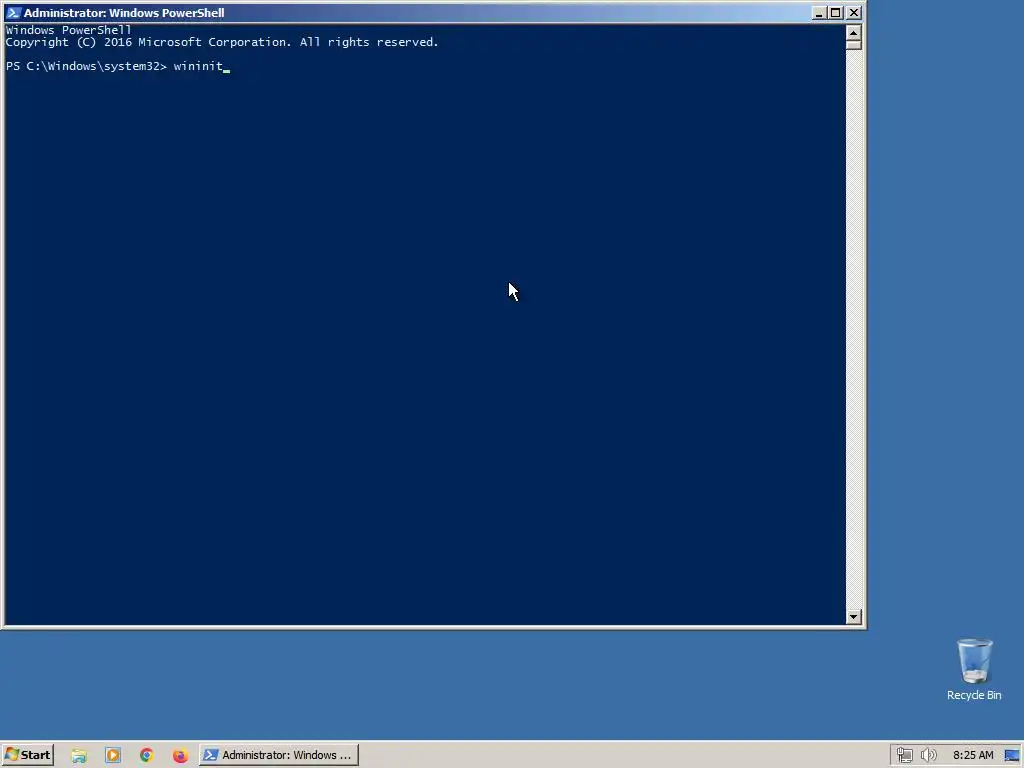This screenshot has width=1024, height=768.
Task: Click the 'PS C:\Windows\system32>' prompt
Action: pos(86,66)
